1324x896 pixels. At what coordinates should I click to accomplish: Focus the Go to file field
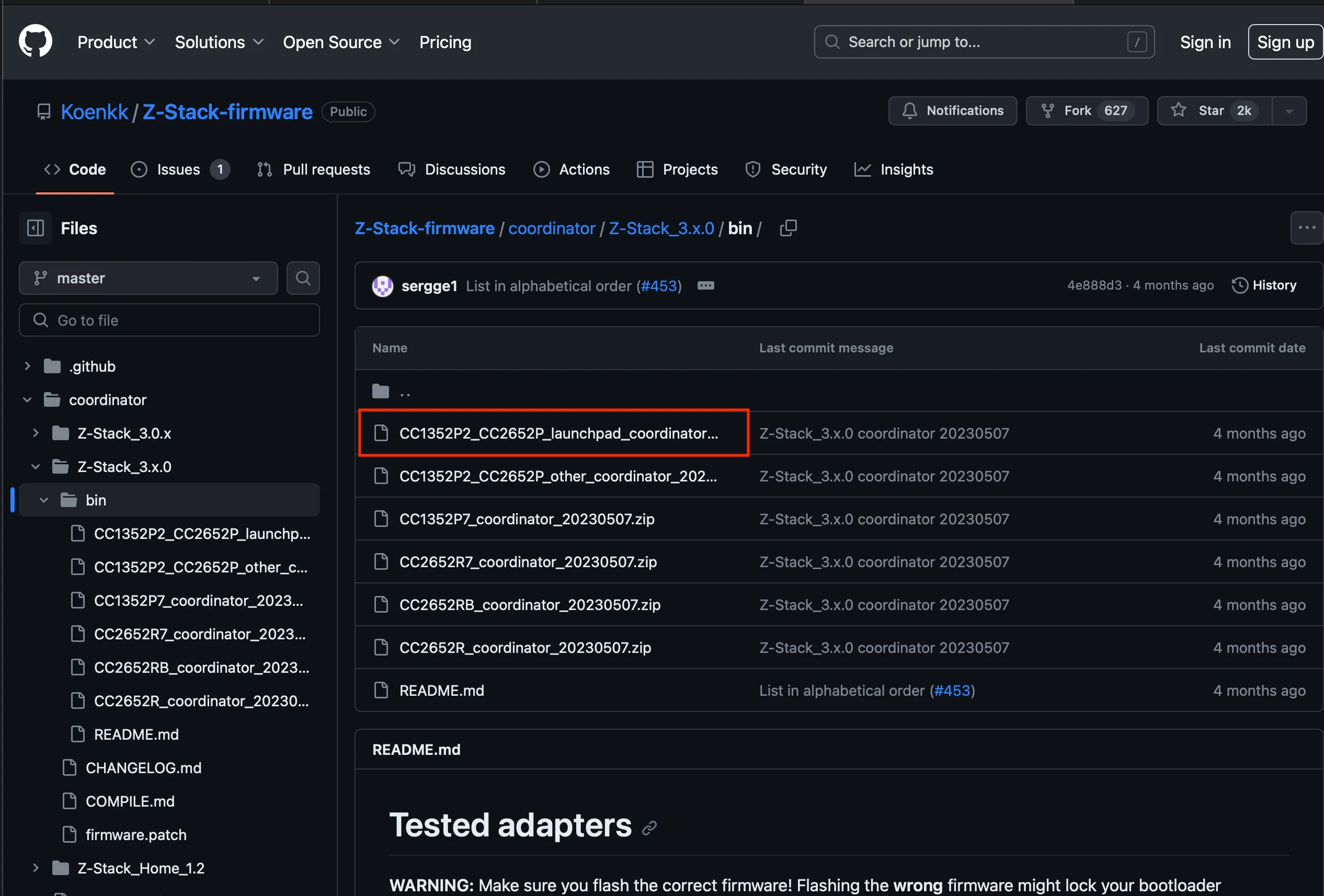169,320
